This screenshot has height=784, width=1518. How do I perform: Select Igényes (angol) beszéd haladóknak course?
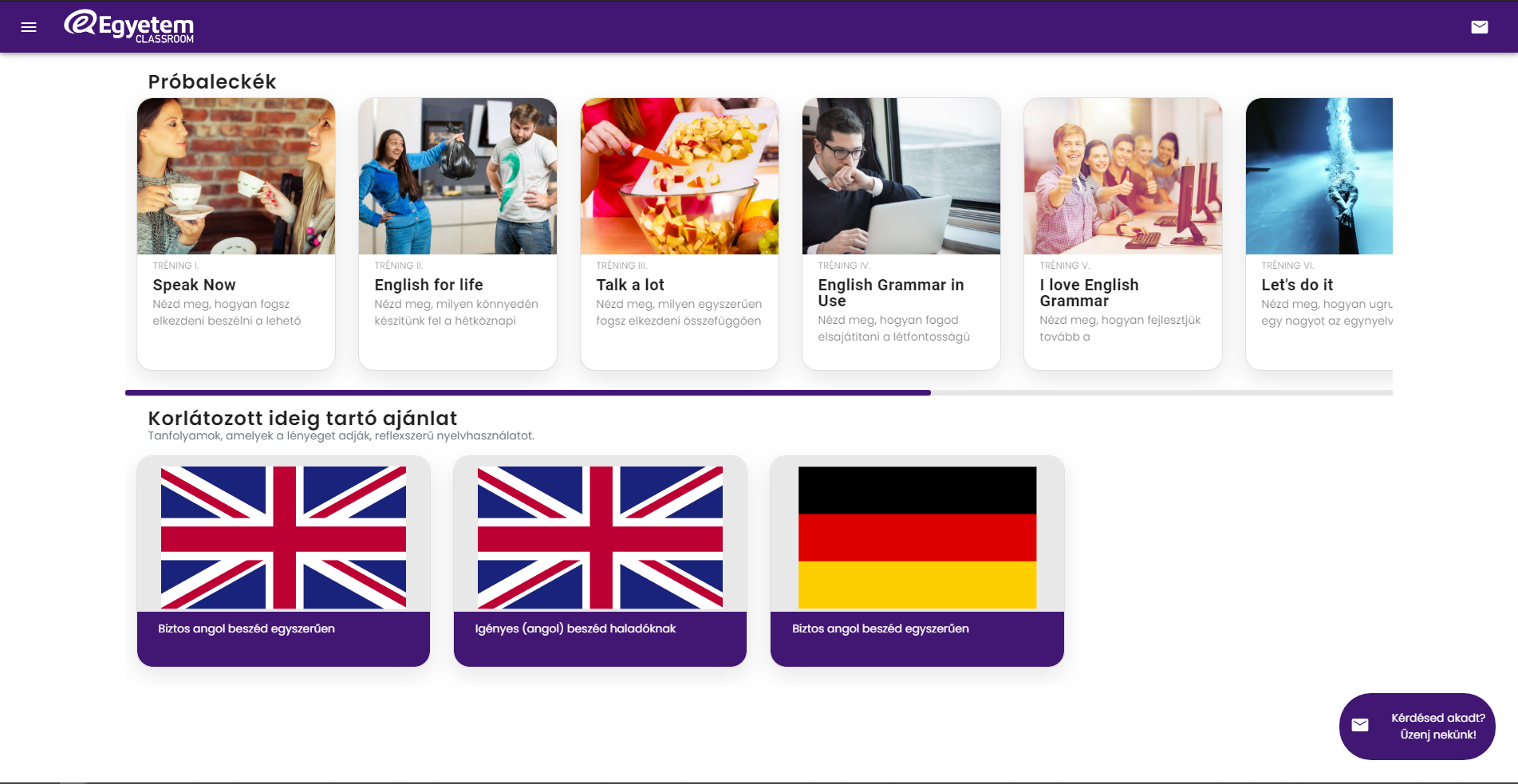600,561
